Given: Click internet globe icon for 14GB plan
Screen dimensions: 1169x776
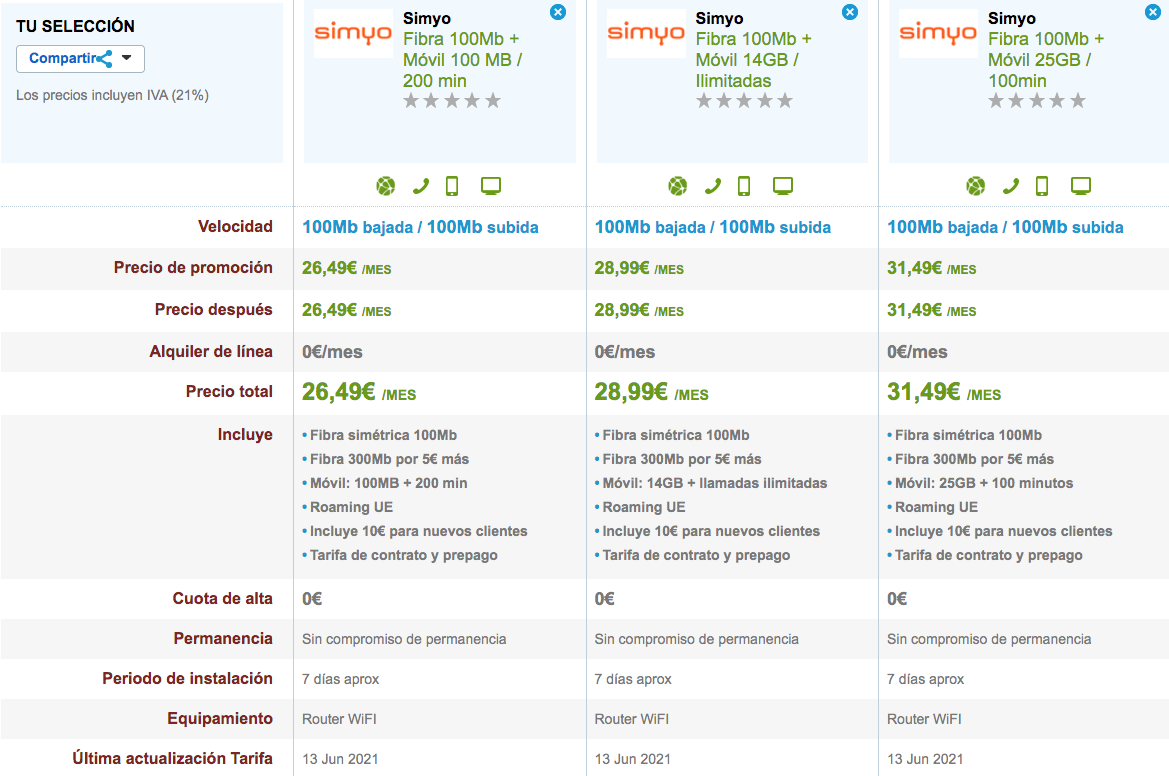Looking at the screenshot, I should [678, 186].
